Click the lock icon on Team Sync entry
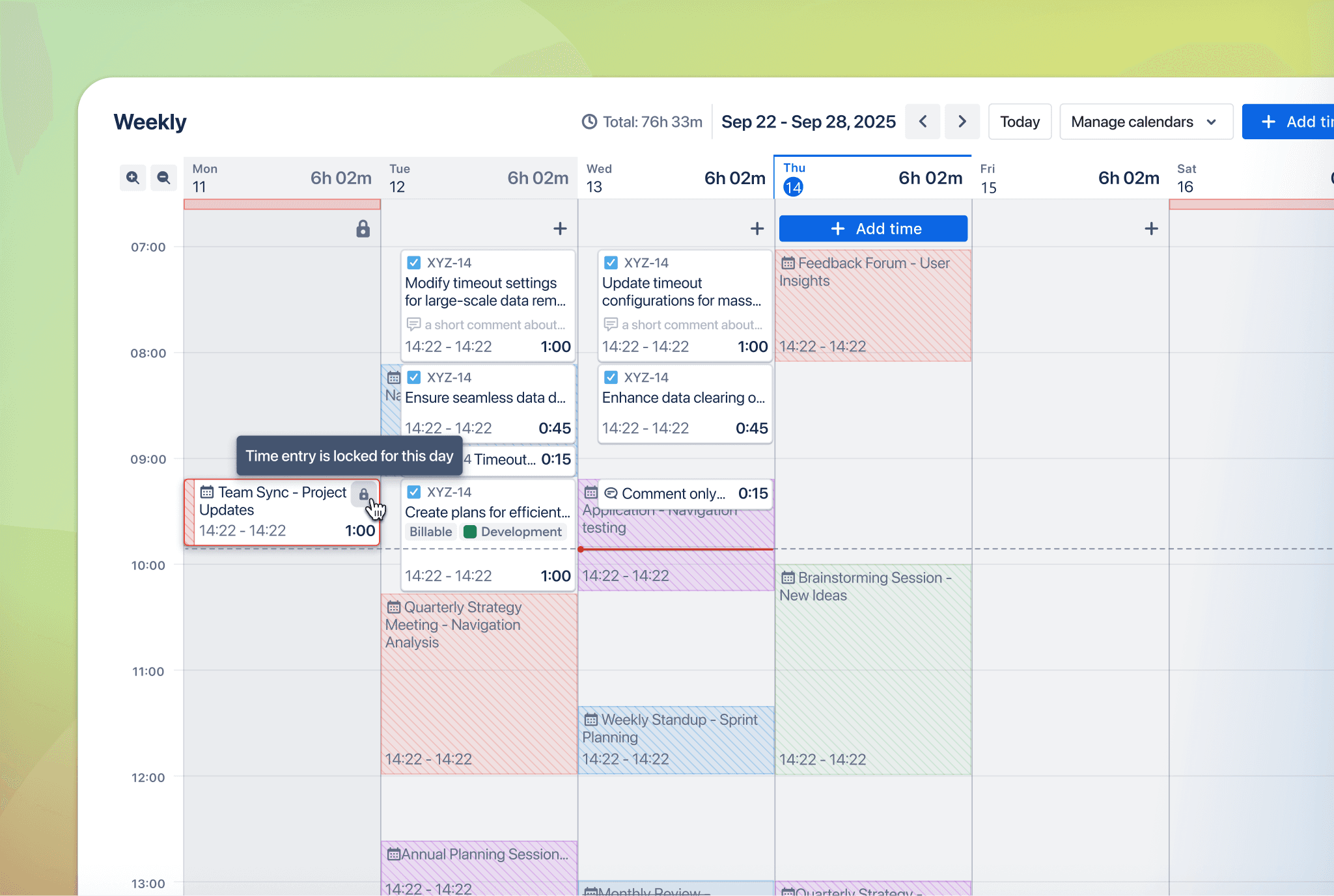 pyautogui.click(x=364, y=494)
